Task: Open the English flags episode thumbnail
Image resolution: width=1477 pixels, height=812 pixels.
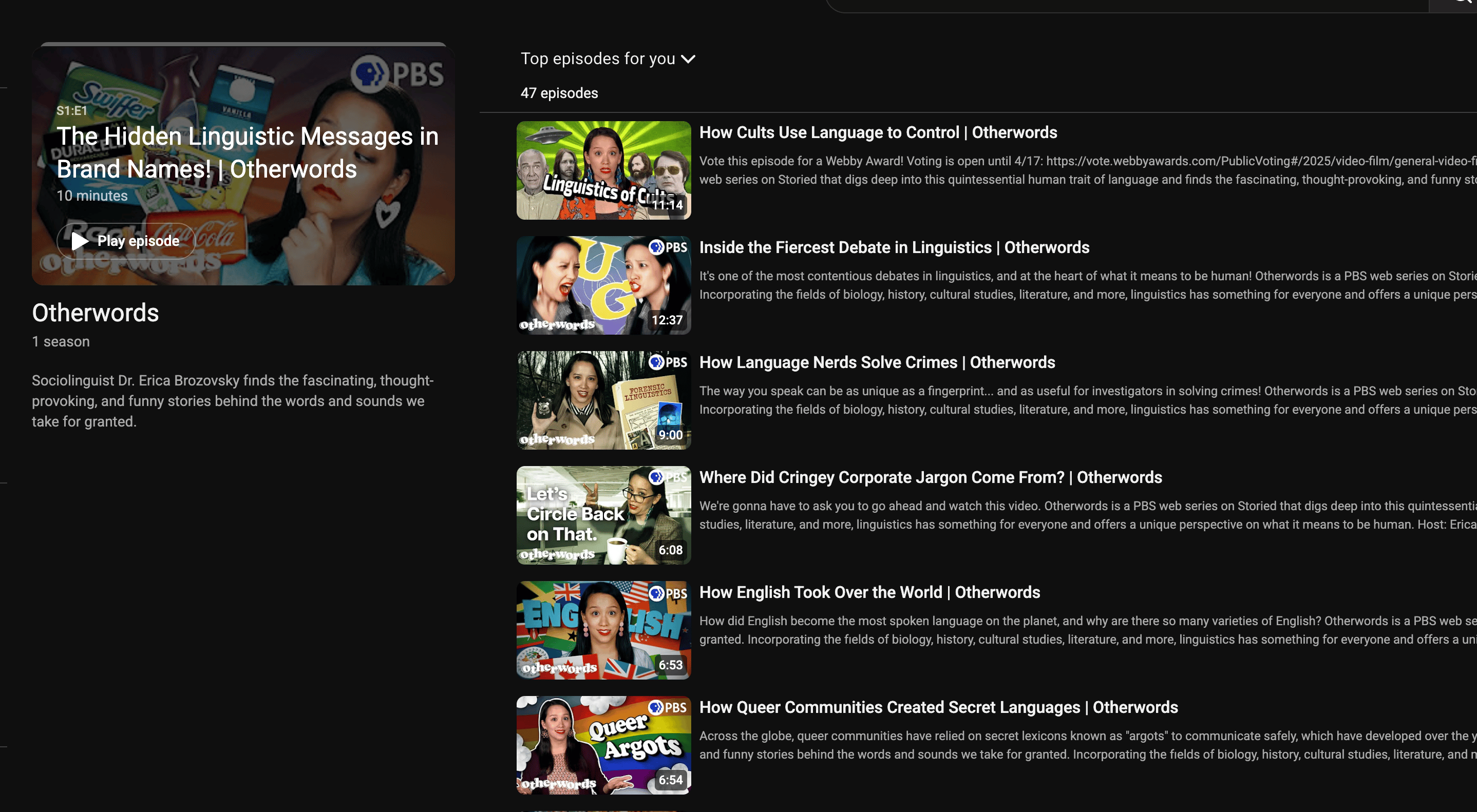Action: point(603,630)
